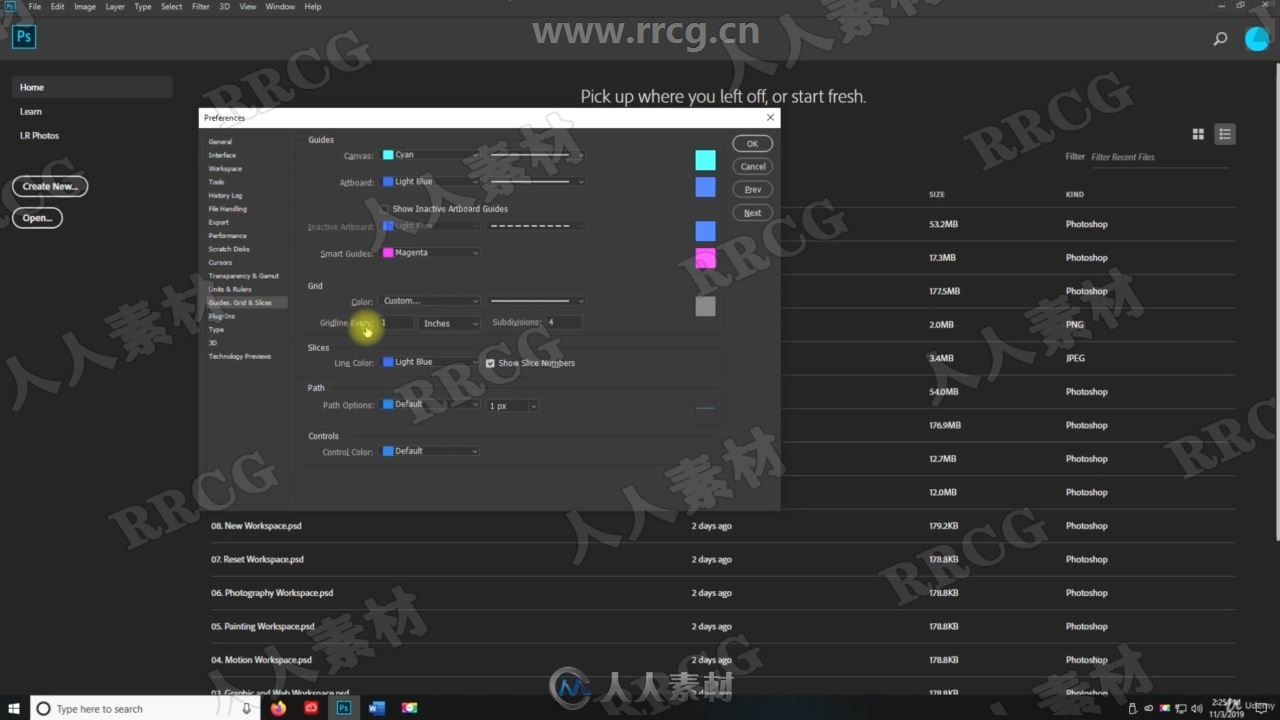The width and height of the screenshot is (1280, 720).
Task: Open the File menu
Action: coord(35,6)
